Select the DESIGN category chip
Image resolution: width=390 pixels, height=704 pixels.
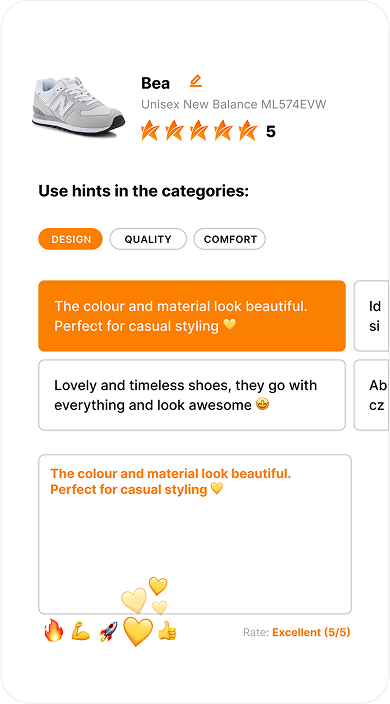click(70, 239)
